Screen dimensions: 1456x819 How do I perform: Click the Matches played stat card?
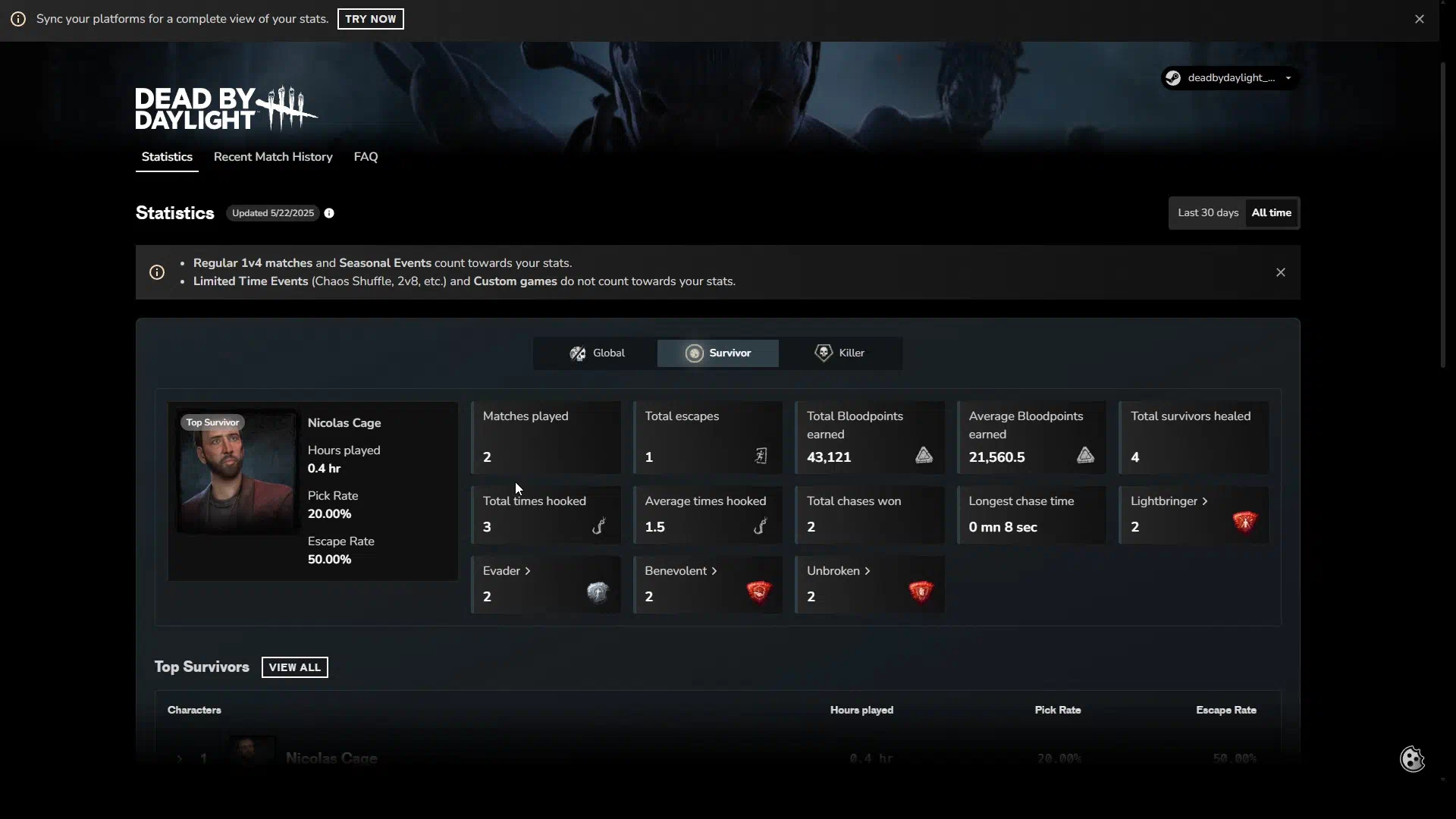tap(545, 438)
